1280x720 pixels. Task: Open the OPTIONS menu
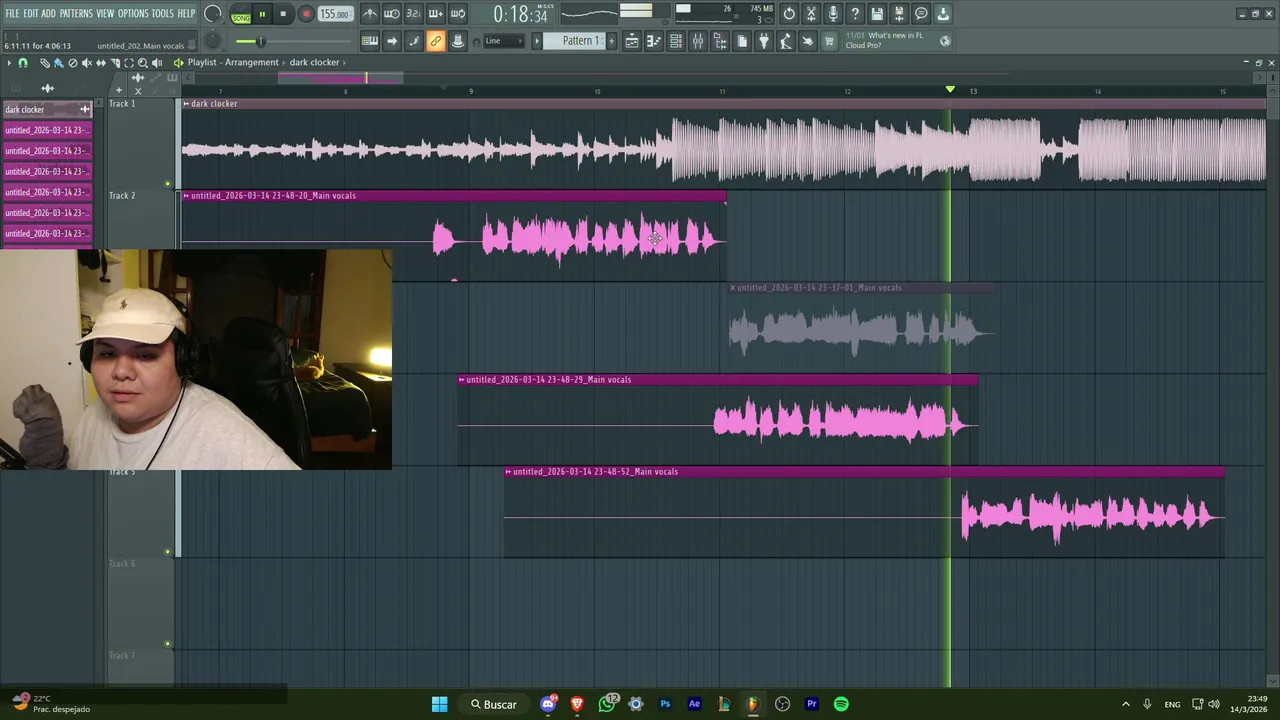click(133, 13)
